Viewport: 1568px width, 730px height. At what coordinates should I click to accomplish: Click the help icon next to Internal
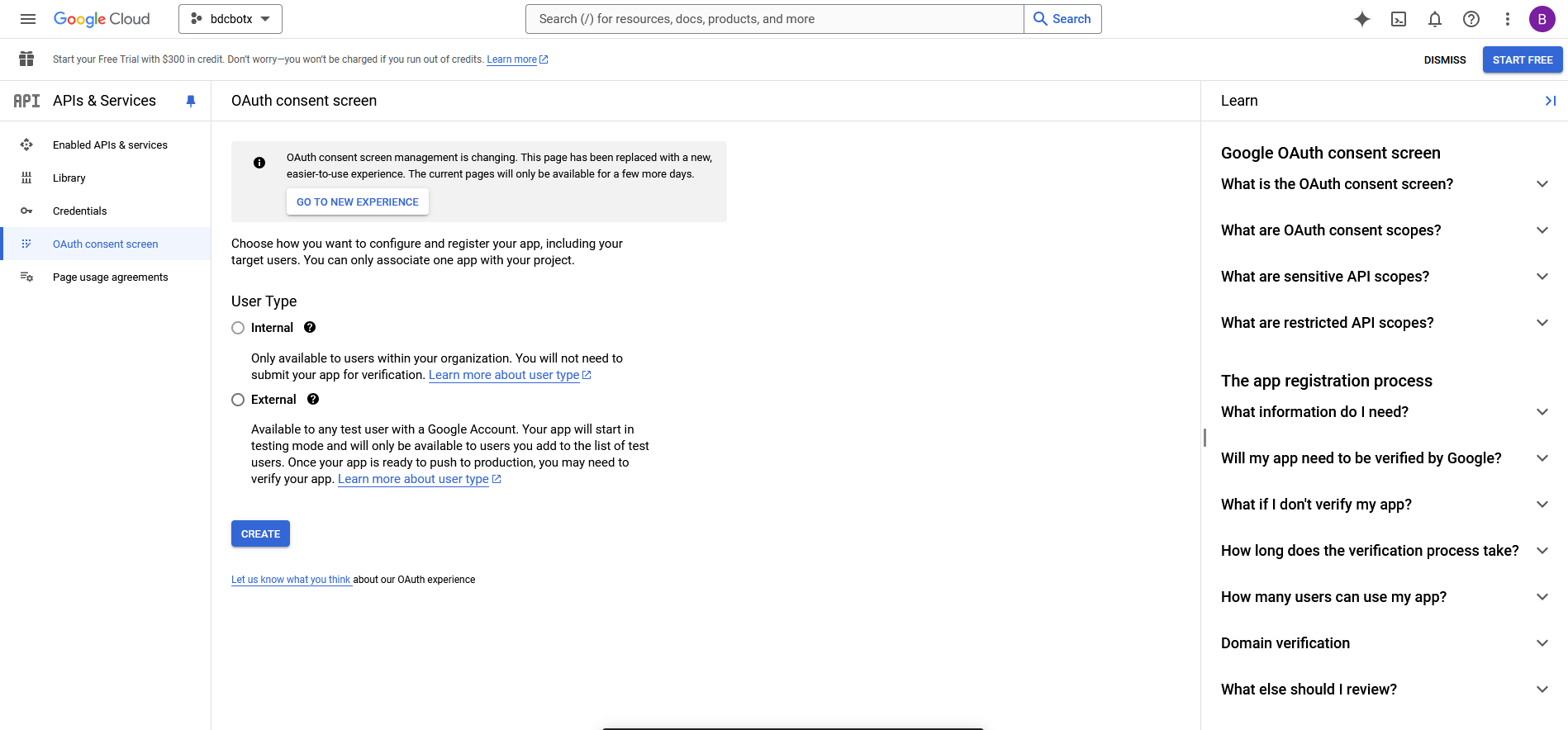(310, 327)
